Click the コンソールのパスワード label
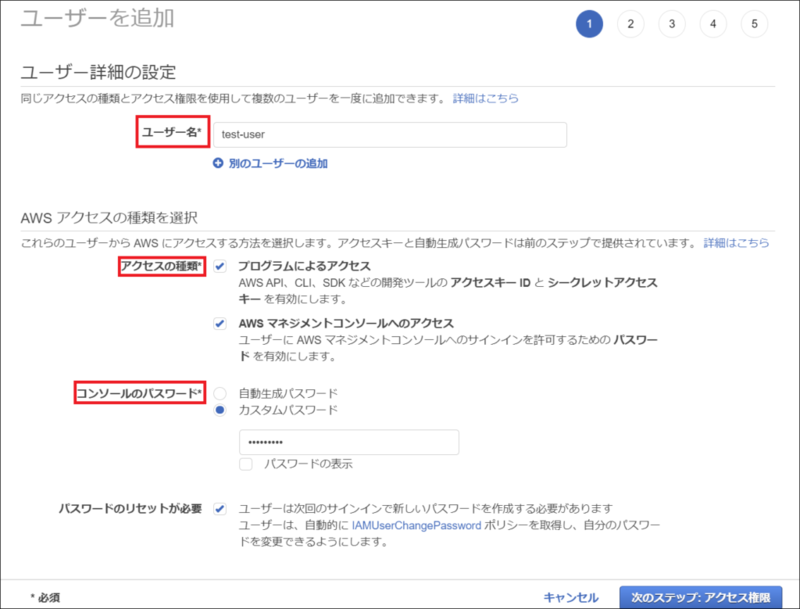This screenshot has width=800, height=609. click(139, 393)
